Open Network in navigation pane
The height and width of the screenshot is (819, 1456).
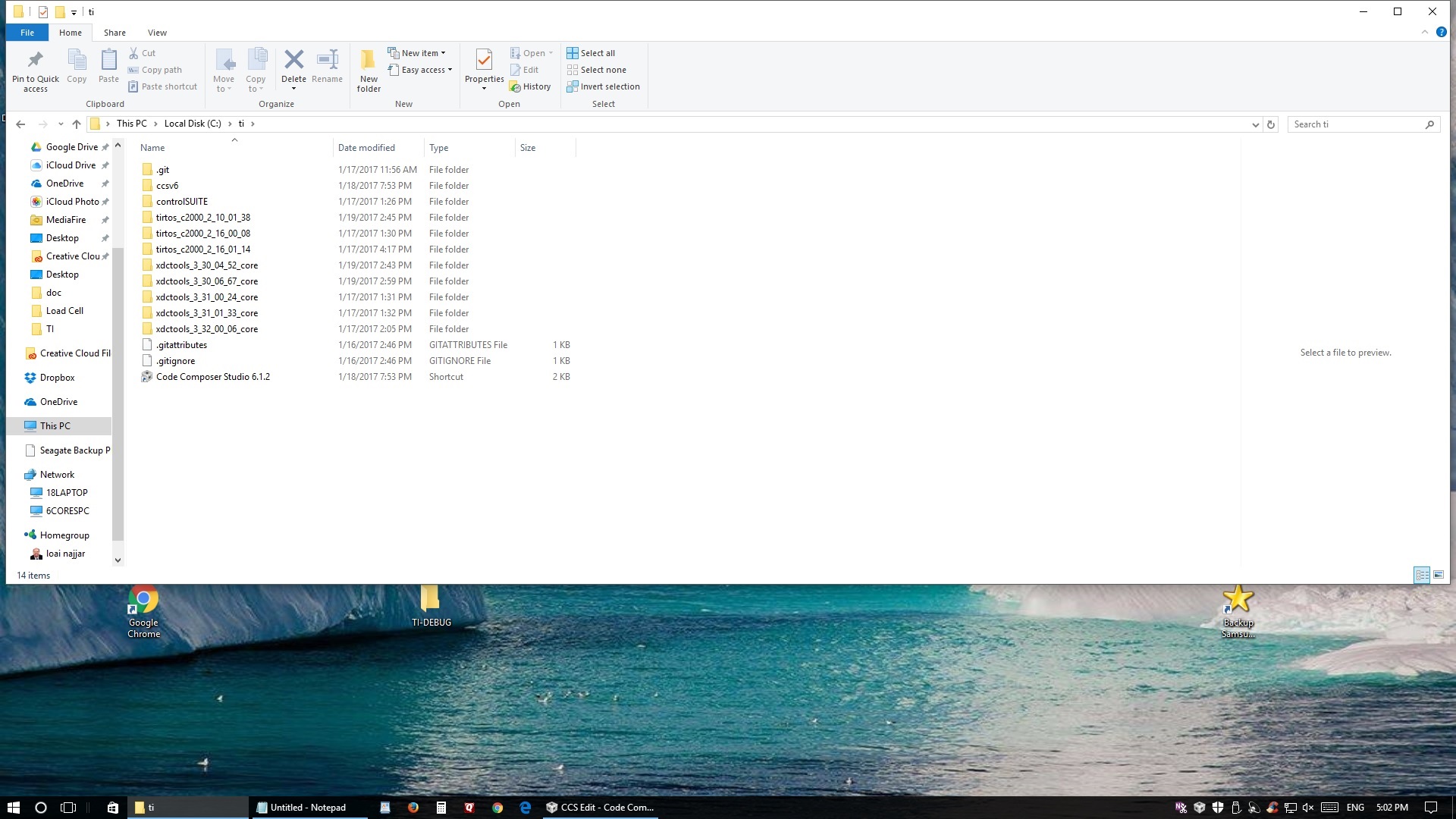coord(57,475)
